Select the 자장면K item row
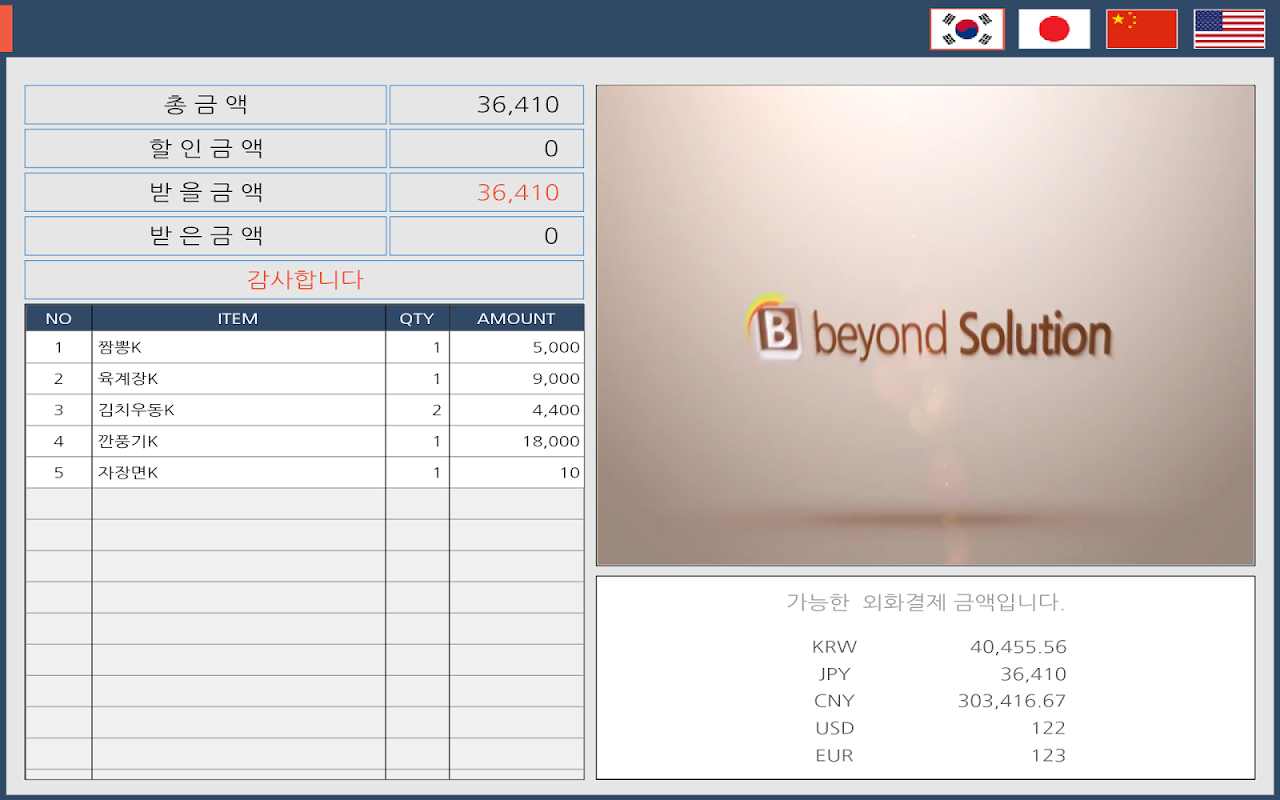The width and height of the screenshot is (1280, 800). click(x=304, y=473)
